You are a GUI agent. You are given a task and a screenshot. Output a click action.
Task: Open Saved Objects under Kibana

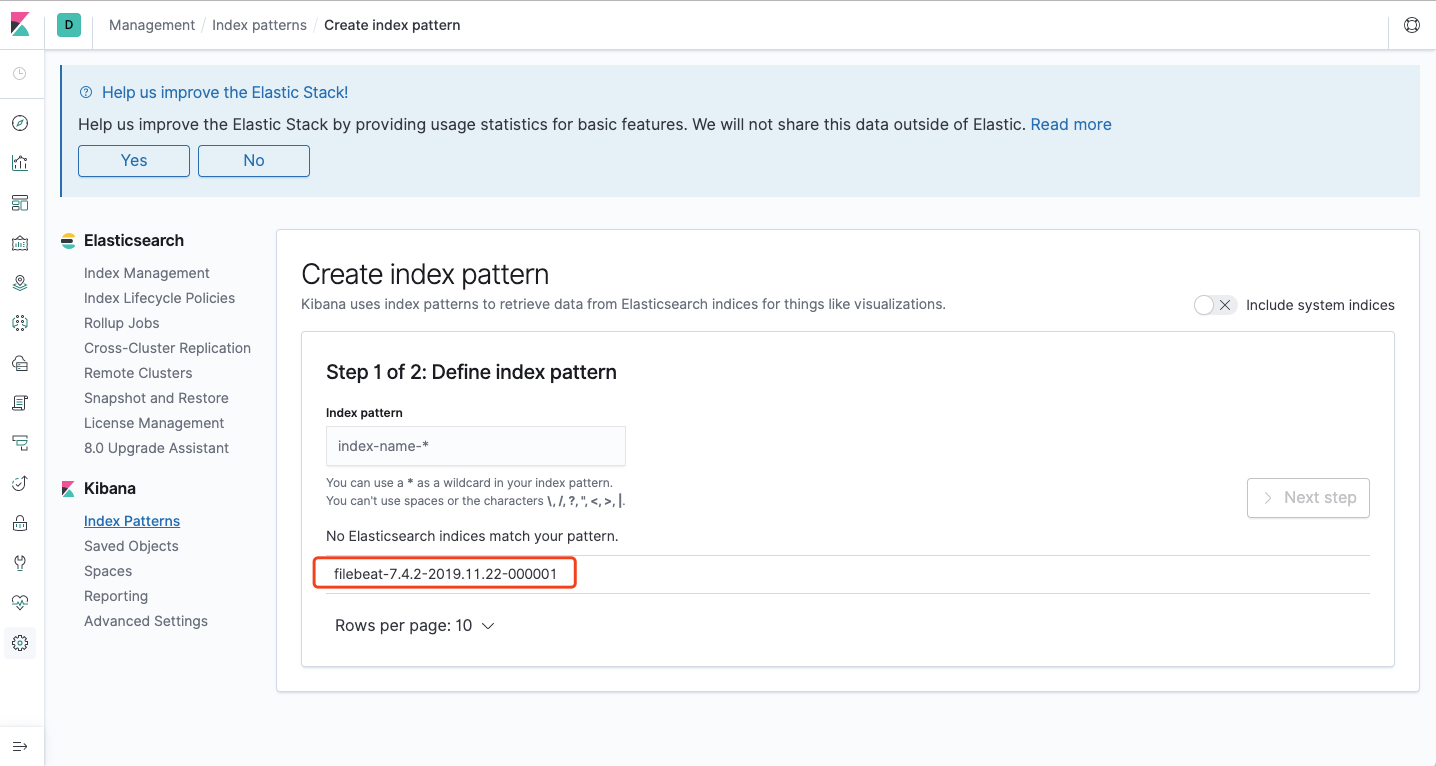click(131, 546)
